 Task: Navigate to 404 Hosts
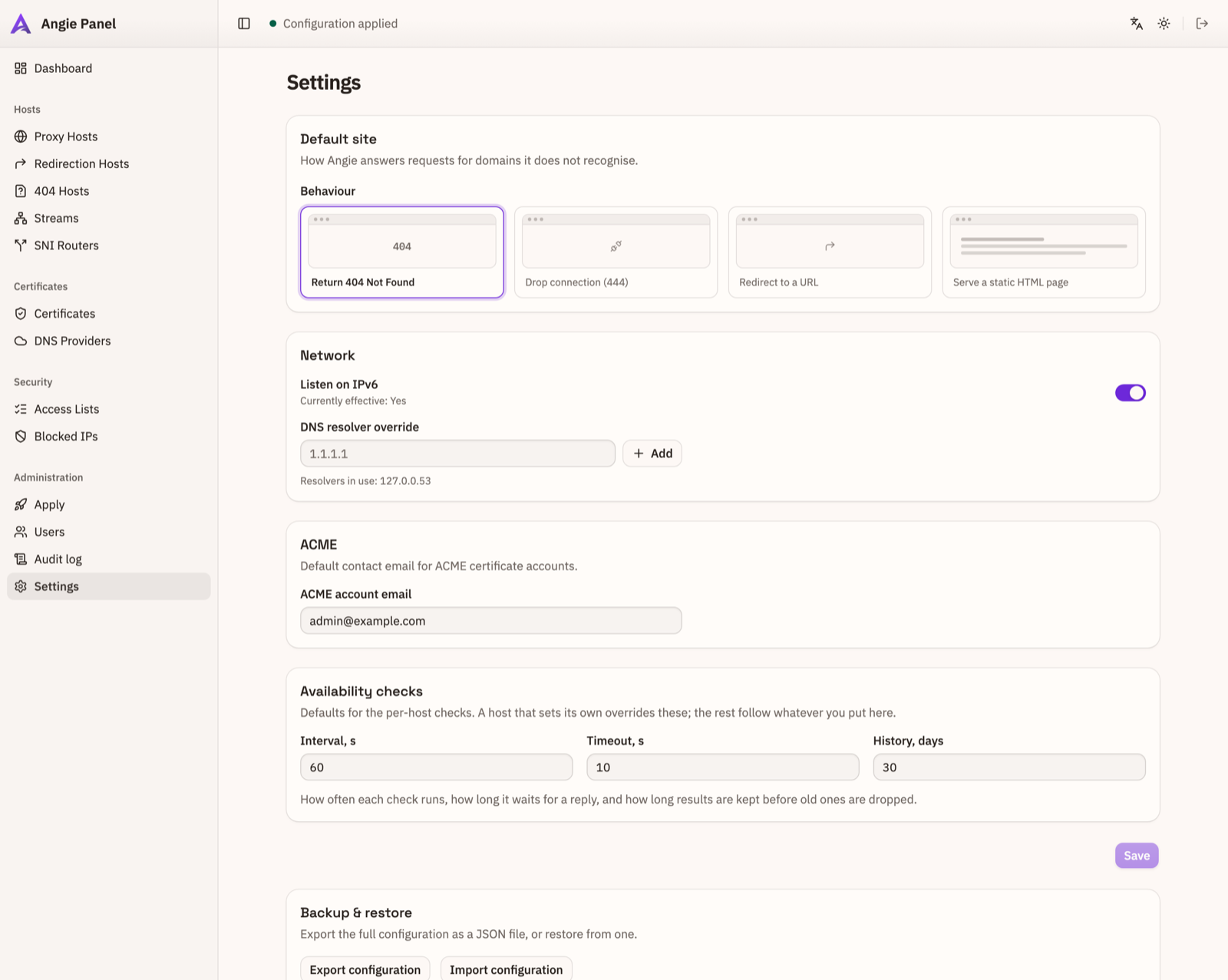click(109, 191)
